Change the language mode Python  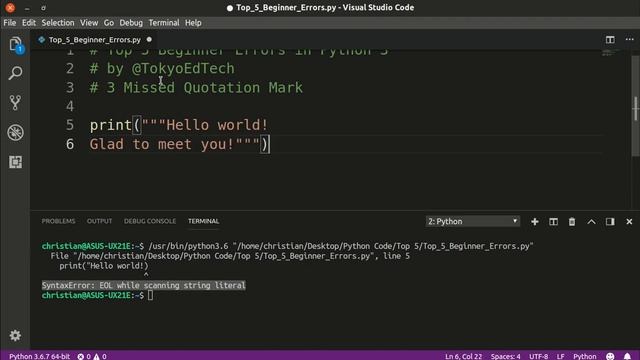click(x=584, y=356)
